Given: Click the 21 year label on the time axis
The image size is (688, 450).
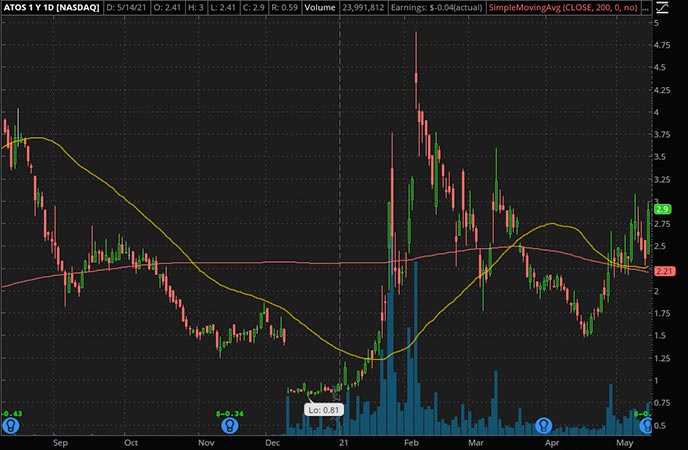Looking at the screenshot, I should point(344,443).
